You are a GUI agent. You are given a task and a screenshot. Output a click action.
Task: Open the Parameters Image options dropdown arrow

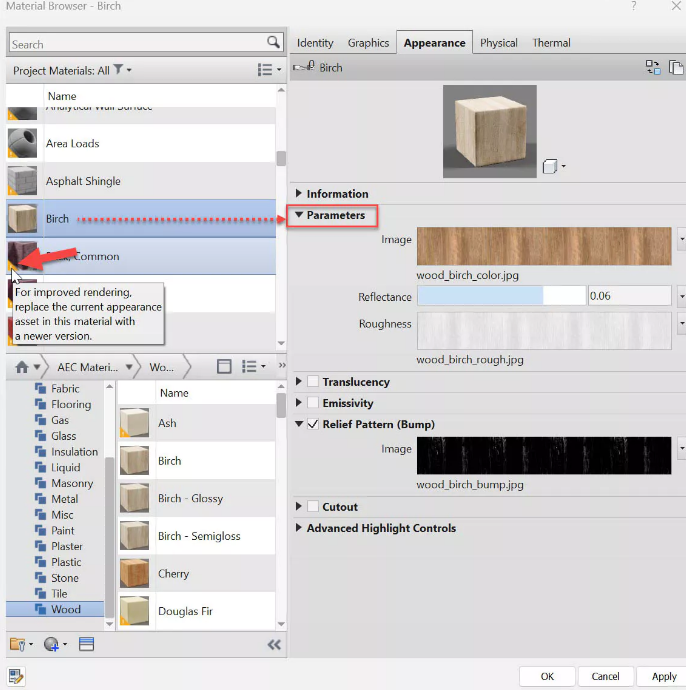pyautogui.click(x=682, y=239)
